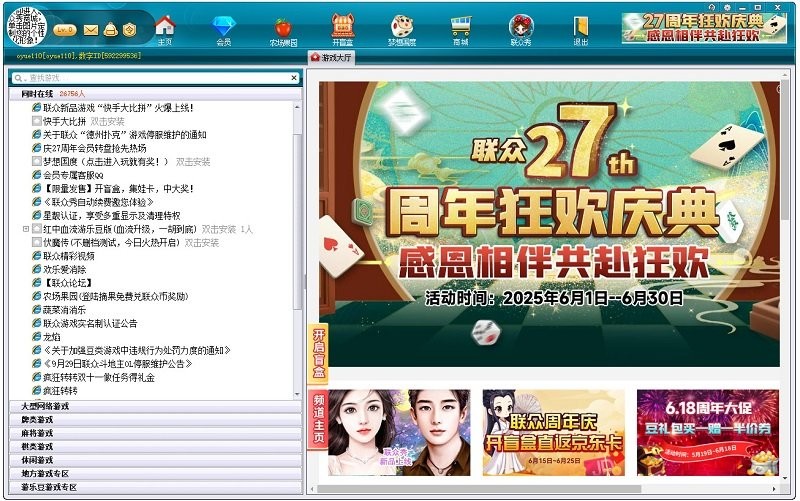Open the side tab 开启盲盒
This screenshot has width=800, height=501.
click(x=318, y=354)
